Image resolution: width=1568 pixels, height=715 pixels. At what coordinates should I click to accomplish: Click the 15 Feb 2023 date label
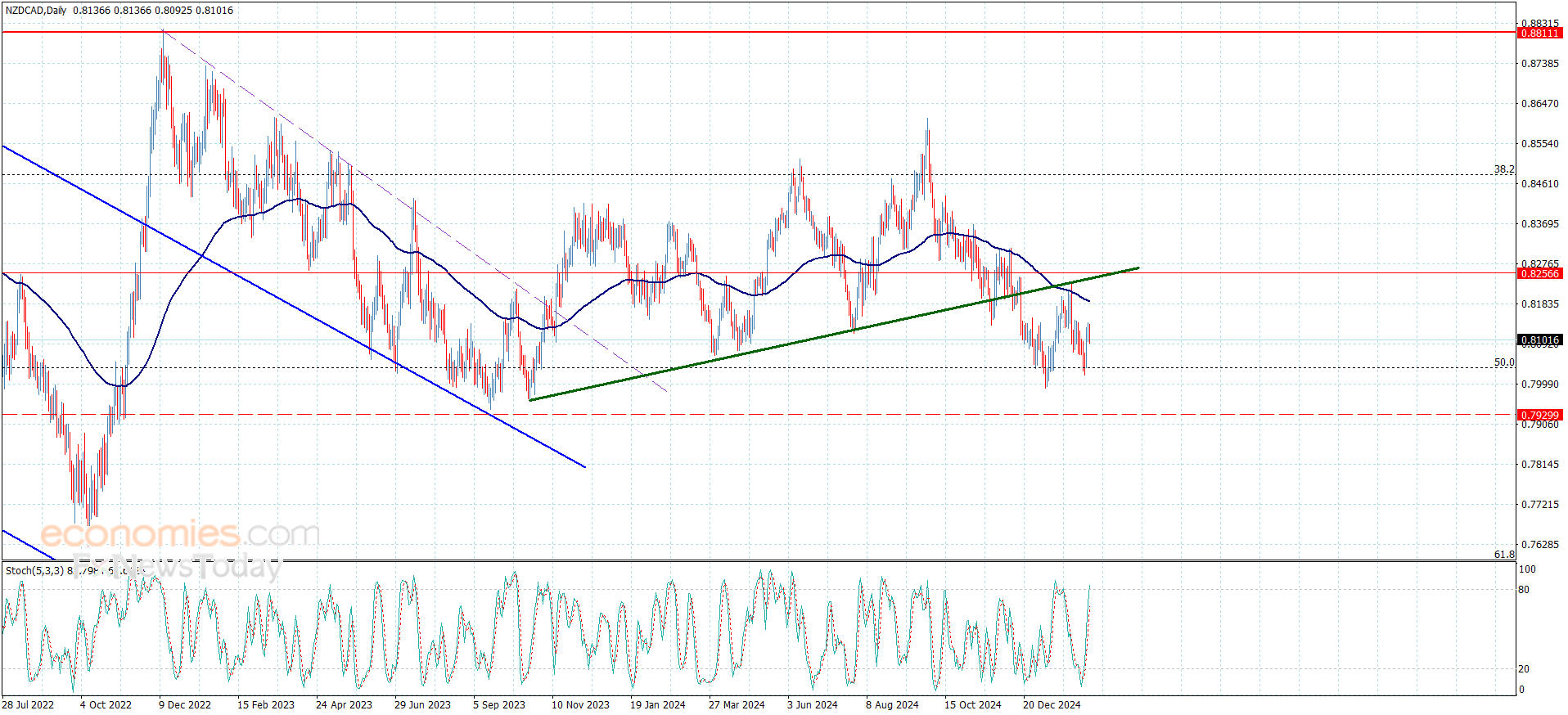(266, 705)
